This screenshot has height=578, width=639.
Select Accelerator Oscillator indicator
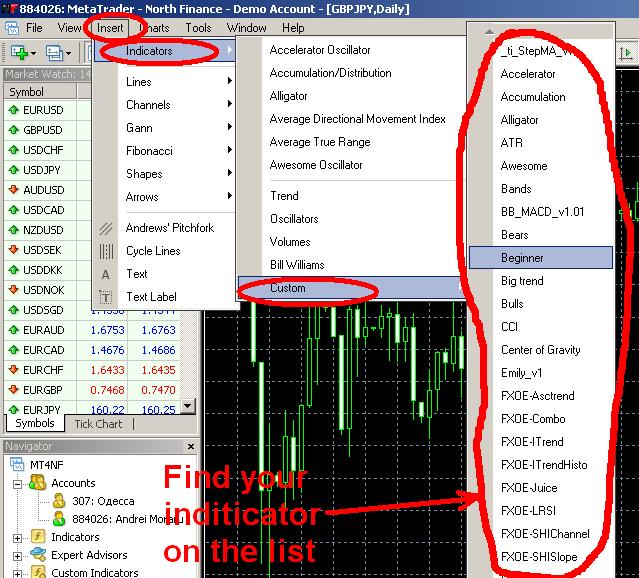(320, 50)
